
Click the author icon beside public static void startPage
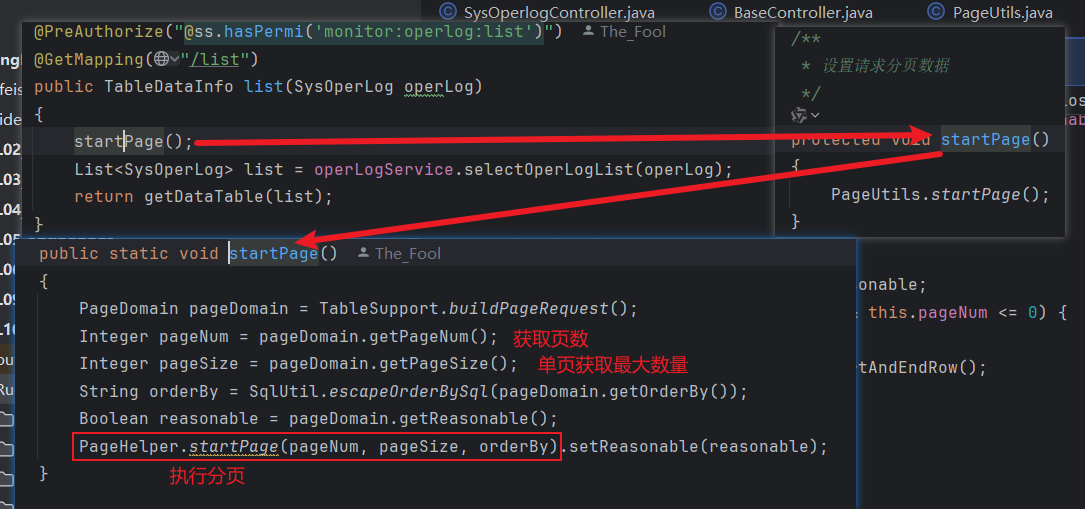[x=363, y=253]
